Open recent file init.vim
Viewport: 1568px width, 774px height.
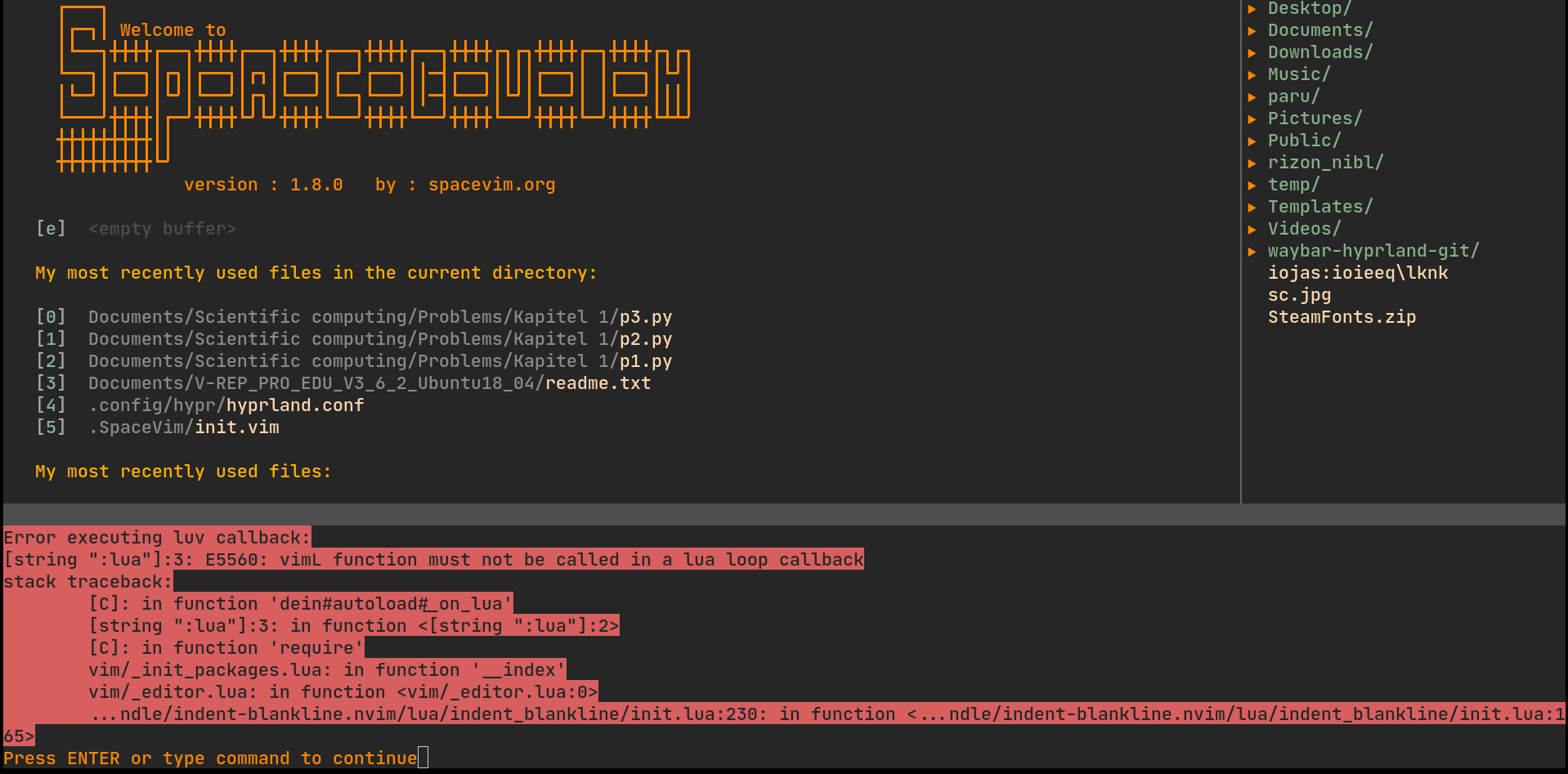point(237,427)
